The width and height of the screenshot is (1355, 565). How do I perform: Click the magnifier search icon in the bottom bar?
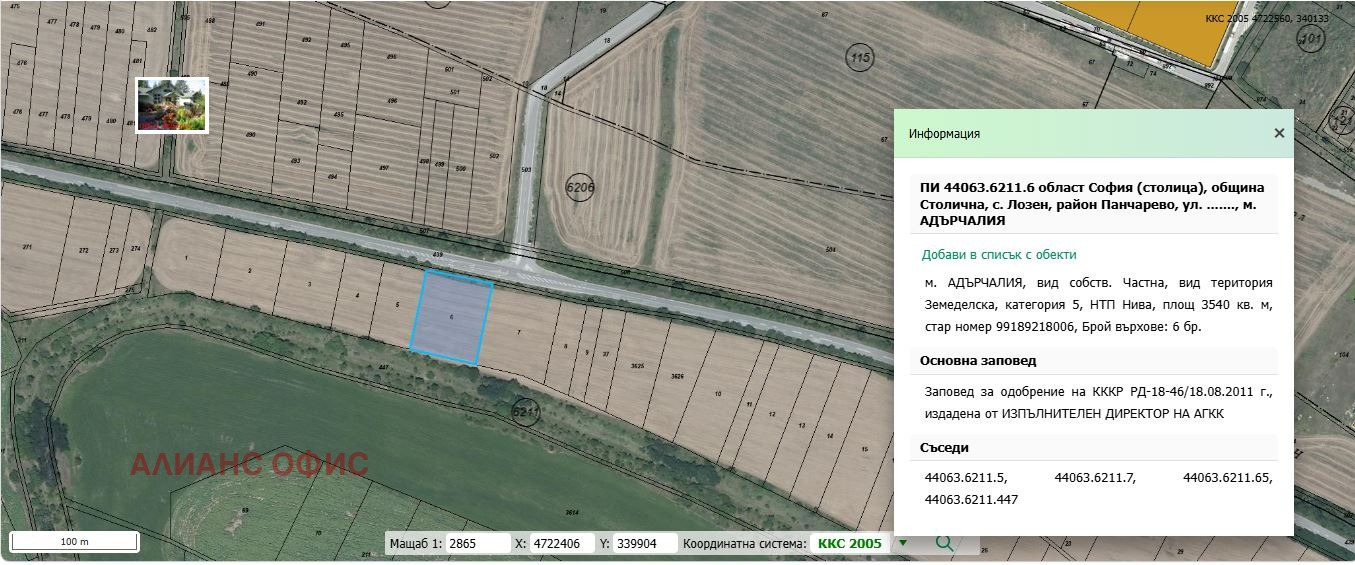click(x=944, y=543)
